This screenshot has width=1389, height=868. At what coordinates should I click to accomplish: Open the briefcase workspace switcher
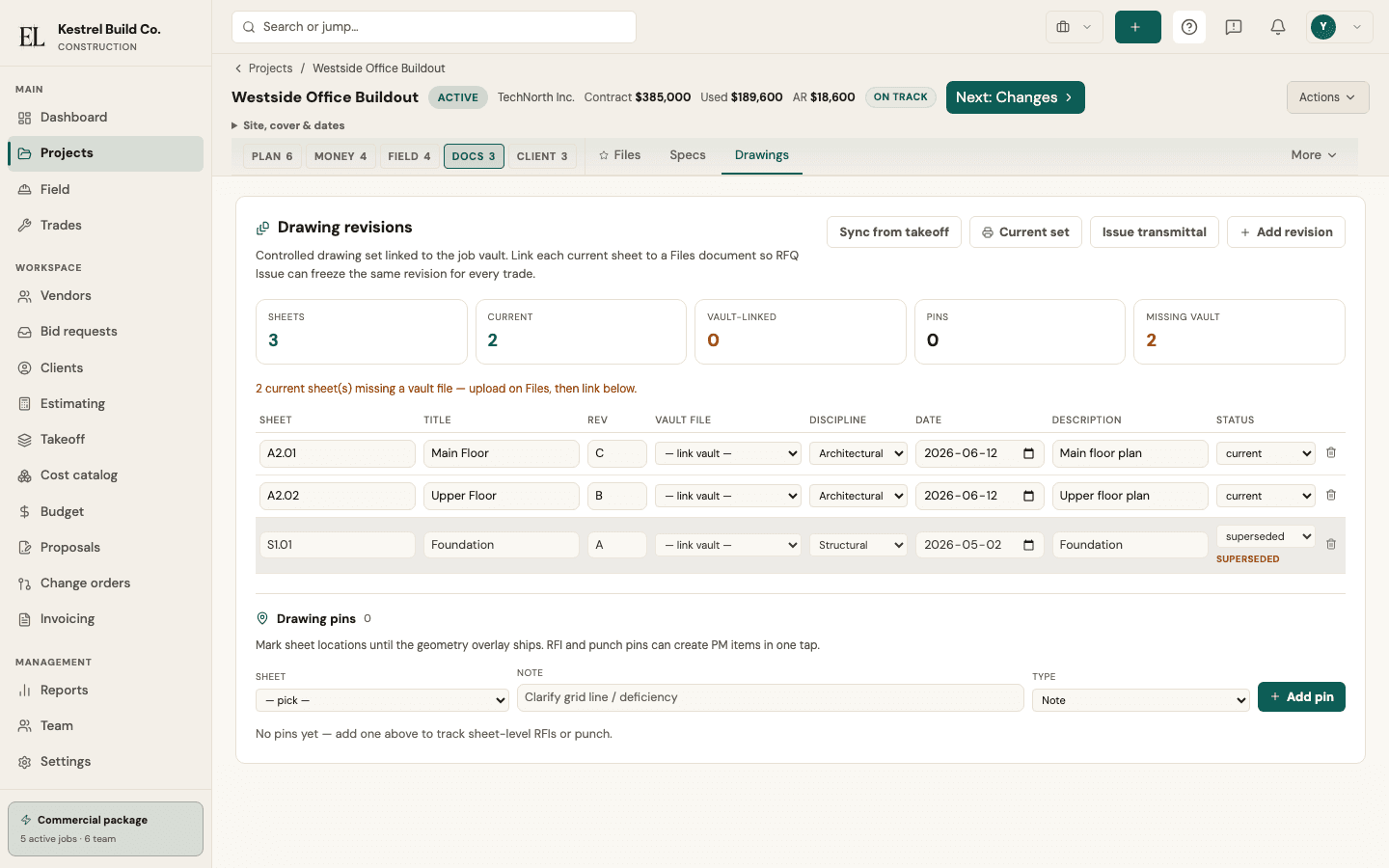(1075, 27)
